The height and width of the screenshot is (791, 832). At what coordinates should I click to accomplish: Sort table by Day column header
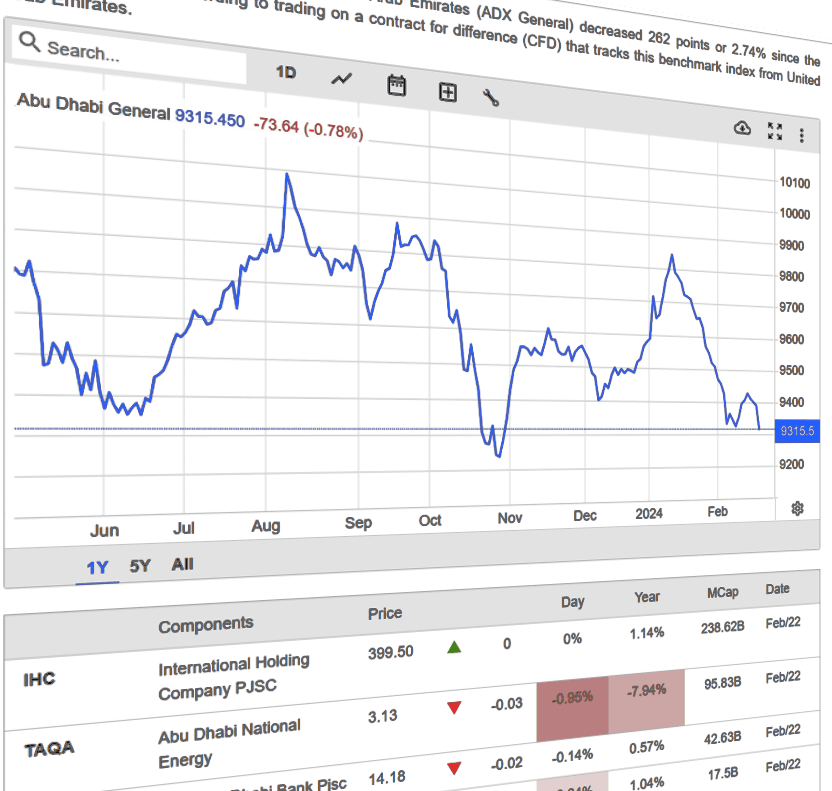(x=573, y=602)
